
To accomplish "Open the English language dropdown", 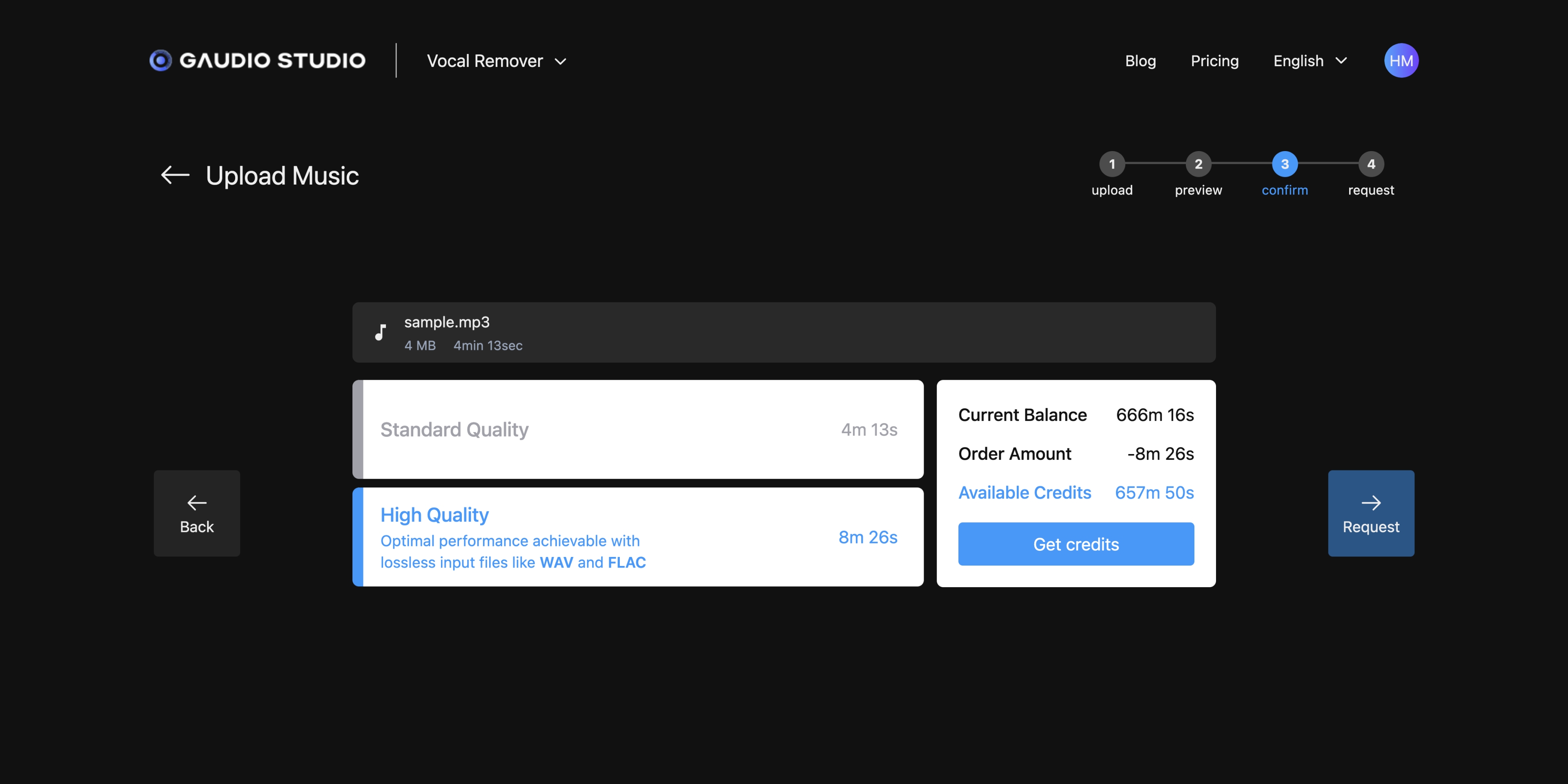I will (1310, 61).
